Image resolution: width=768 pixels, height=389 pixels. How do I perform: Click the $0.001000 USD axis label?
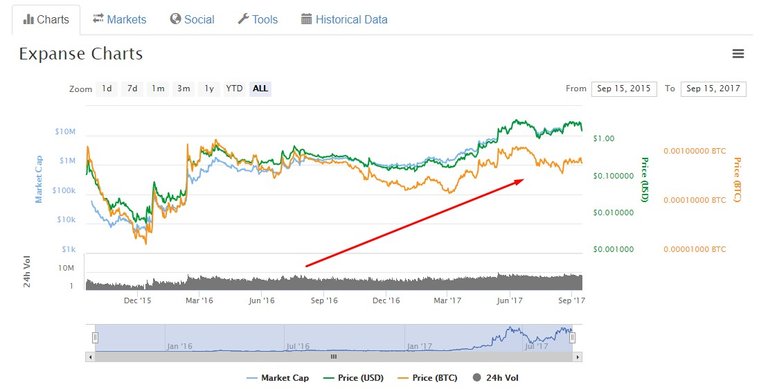click(x=613, y=249)
